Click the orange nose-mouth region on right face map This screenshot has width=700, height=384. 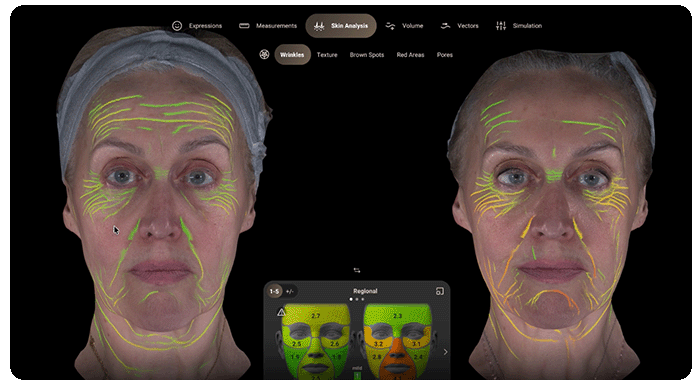click(x=397, y=359)
